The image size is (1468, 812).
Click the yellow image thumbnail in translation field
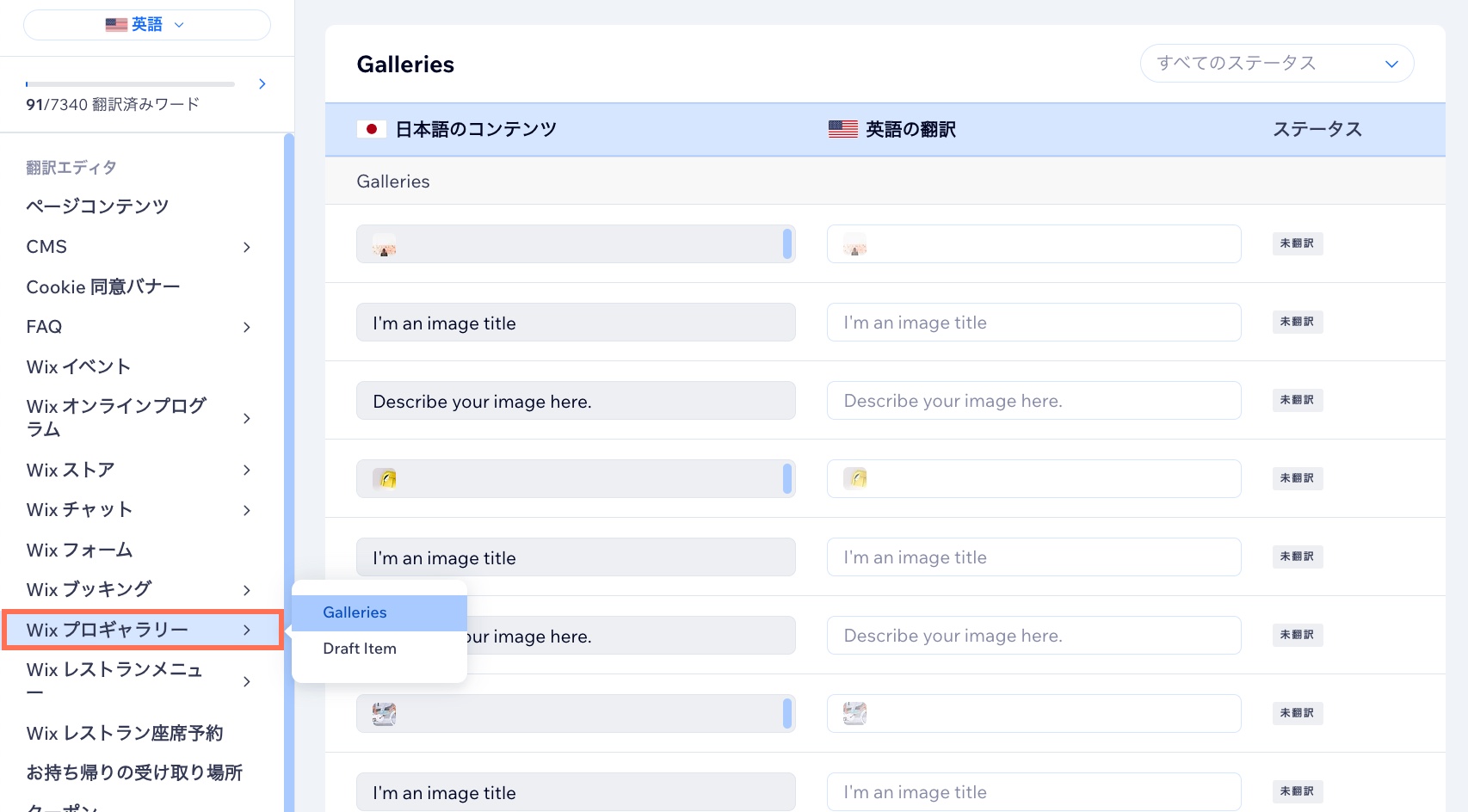pos(854,479)
